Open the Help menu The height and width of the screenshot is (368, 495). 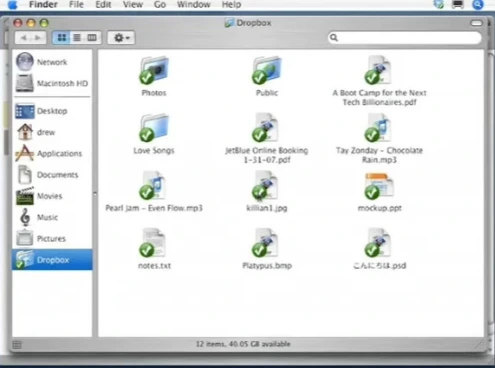(x=231, y=5)
